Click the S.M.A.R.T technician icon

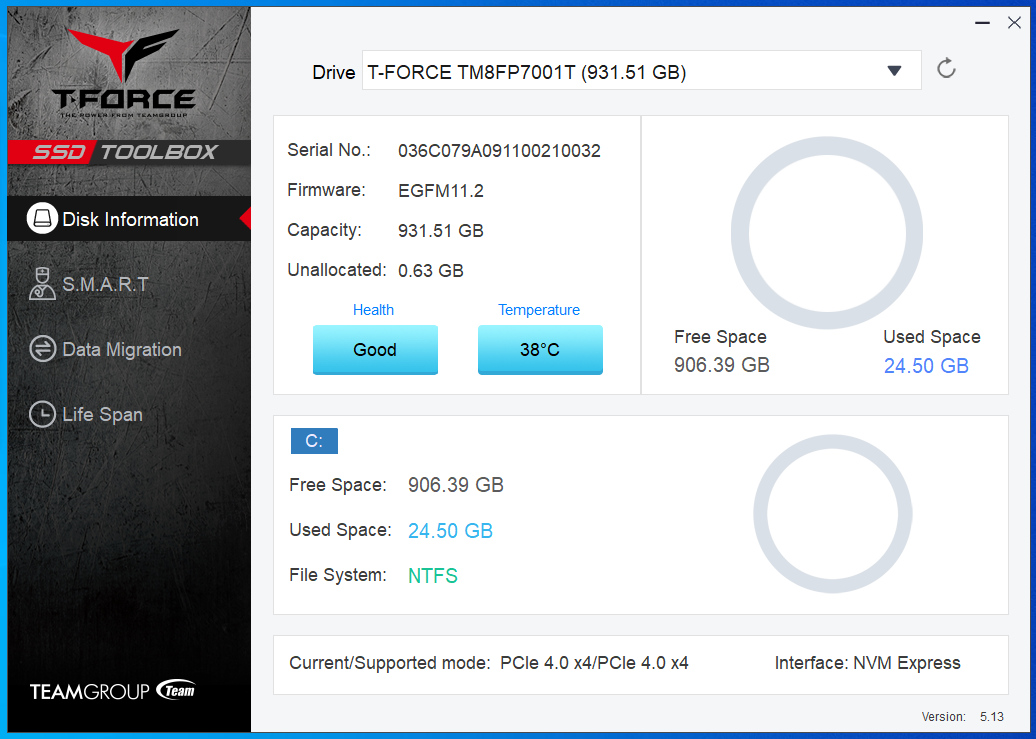tap(42, 284)
